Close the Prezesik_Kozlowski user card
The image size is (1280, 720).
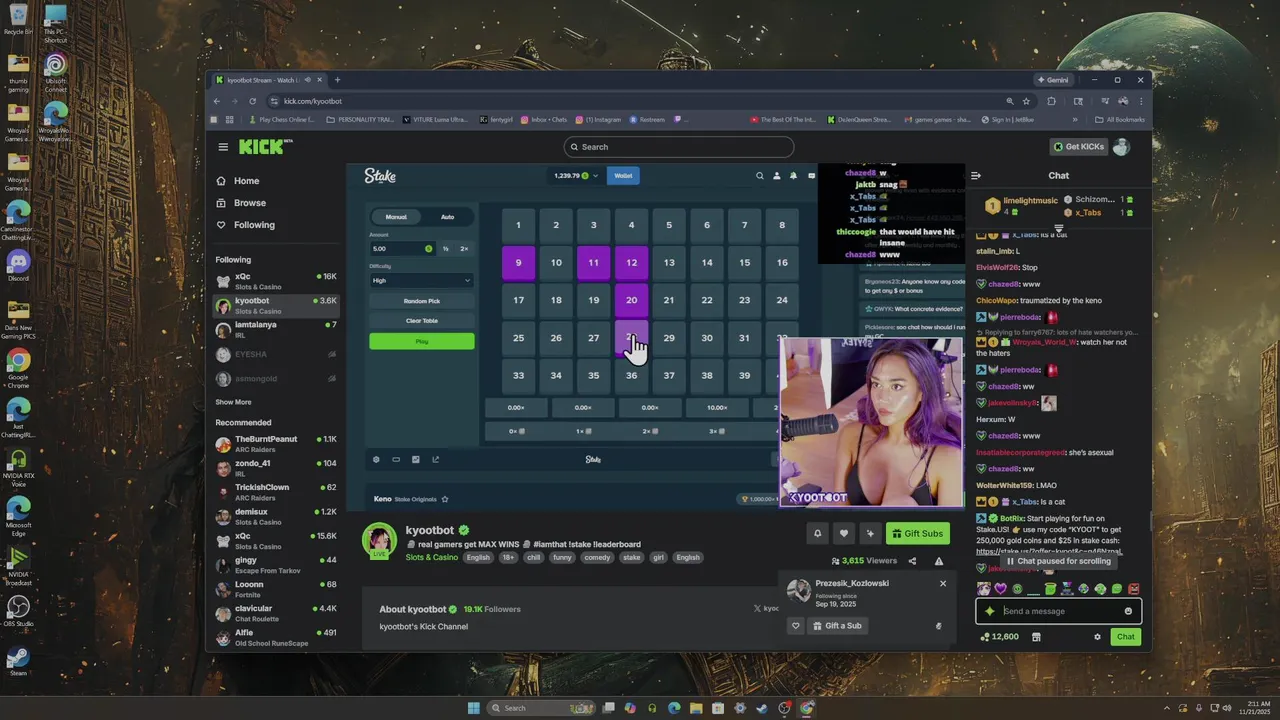[x=942, y=583]
